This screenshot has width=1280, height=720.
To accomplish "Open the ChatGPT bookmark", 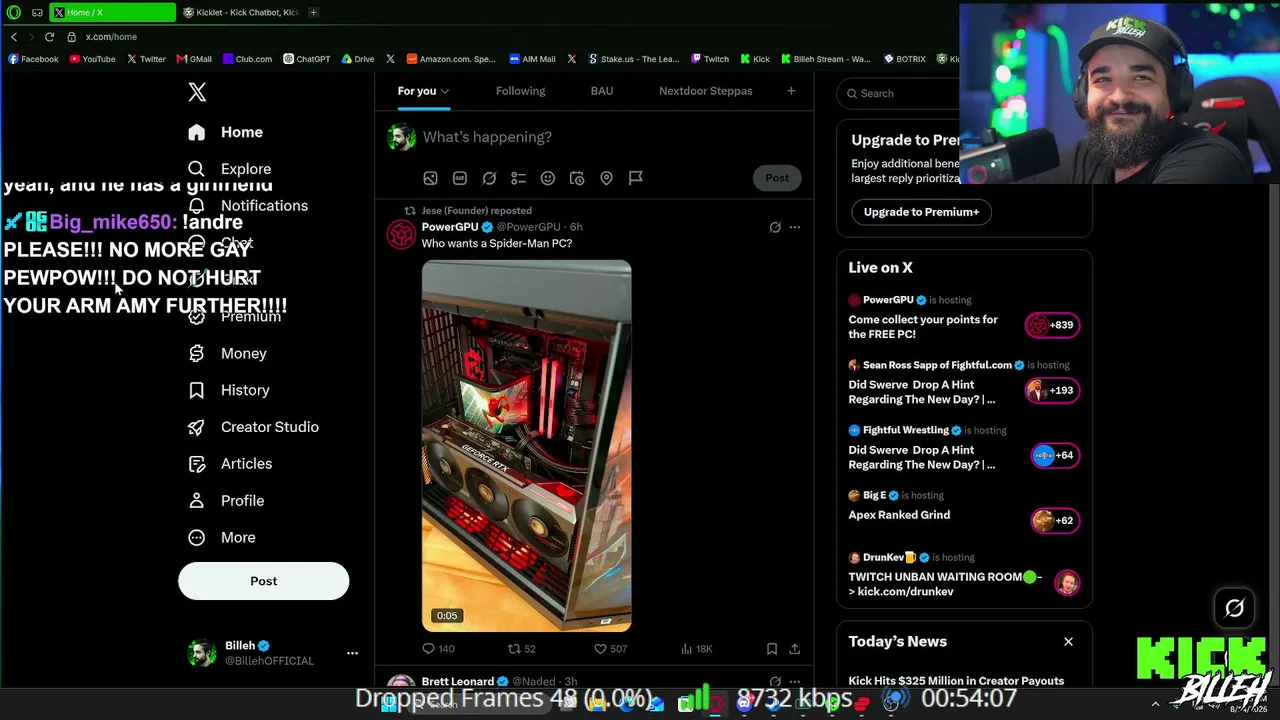I will (306, 59).
